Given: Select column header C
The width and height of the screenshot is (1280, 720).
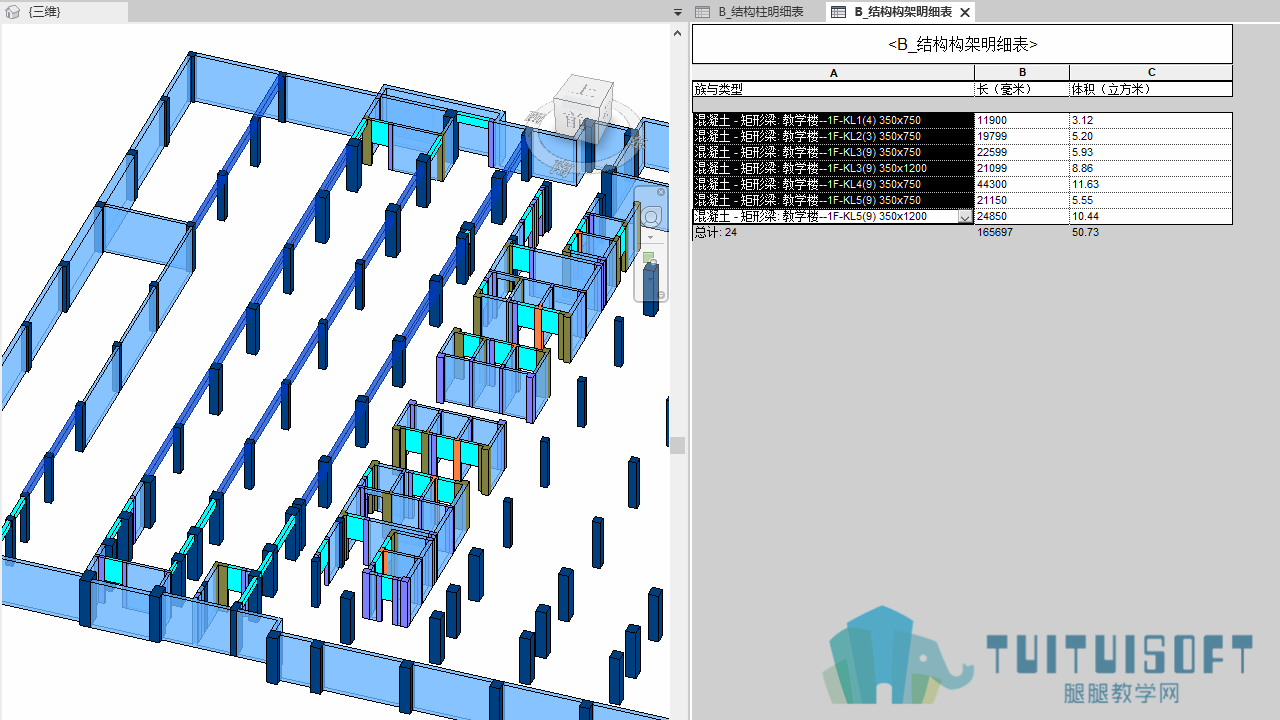Looking at the screenshot, I should (1151, 73).
